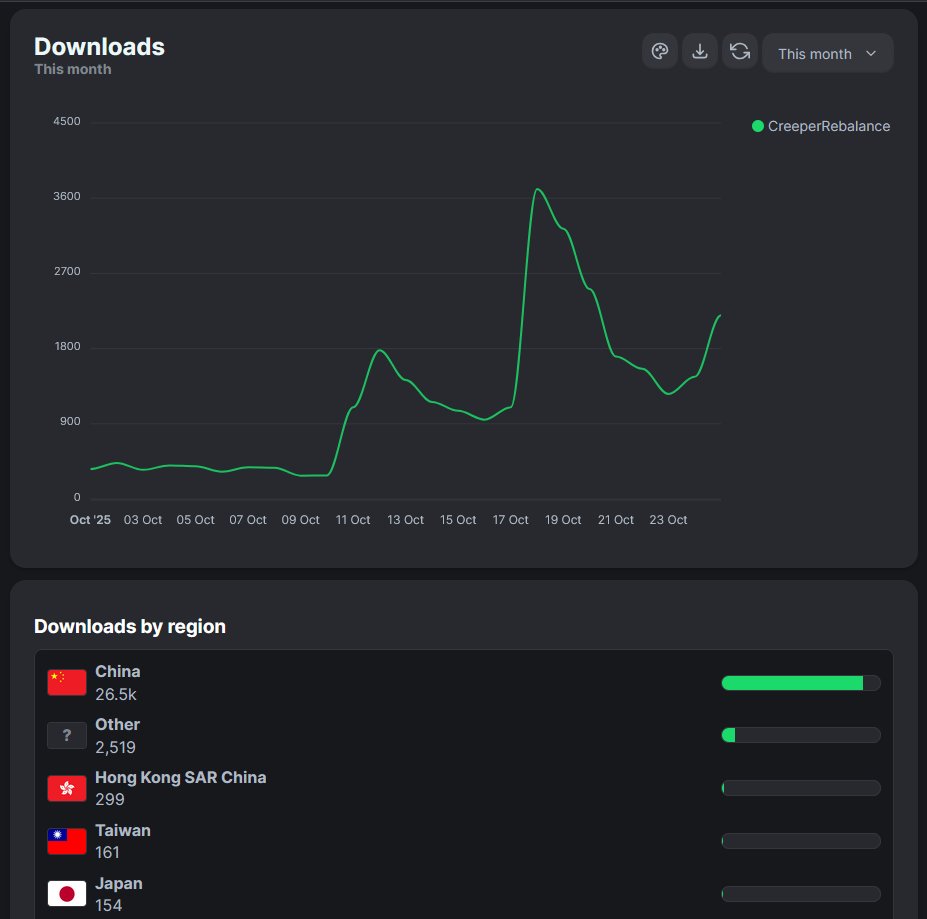Click the question mark icon beside Other
The image size is (927, 919).
point(66,734)
